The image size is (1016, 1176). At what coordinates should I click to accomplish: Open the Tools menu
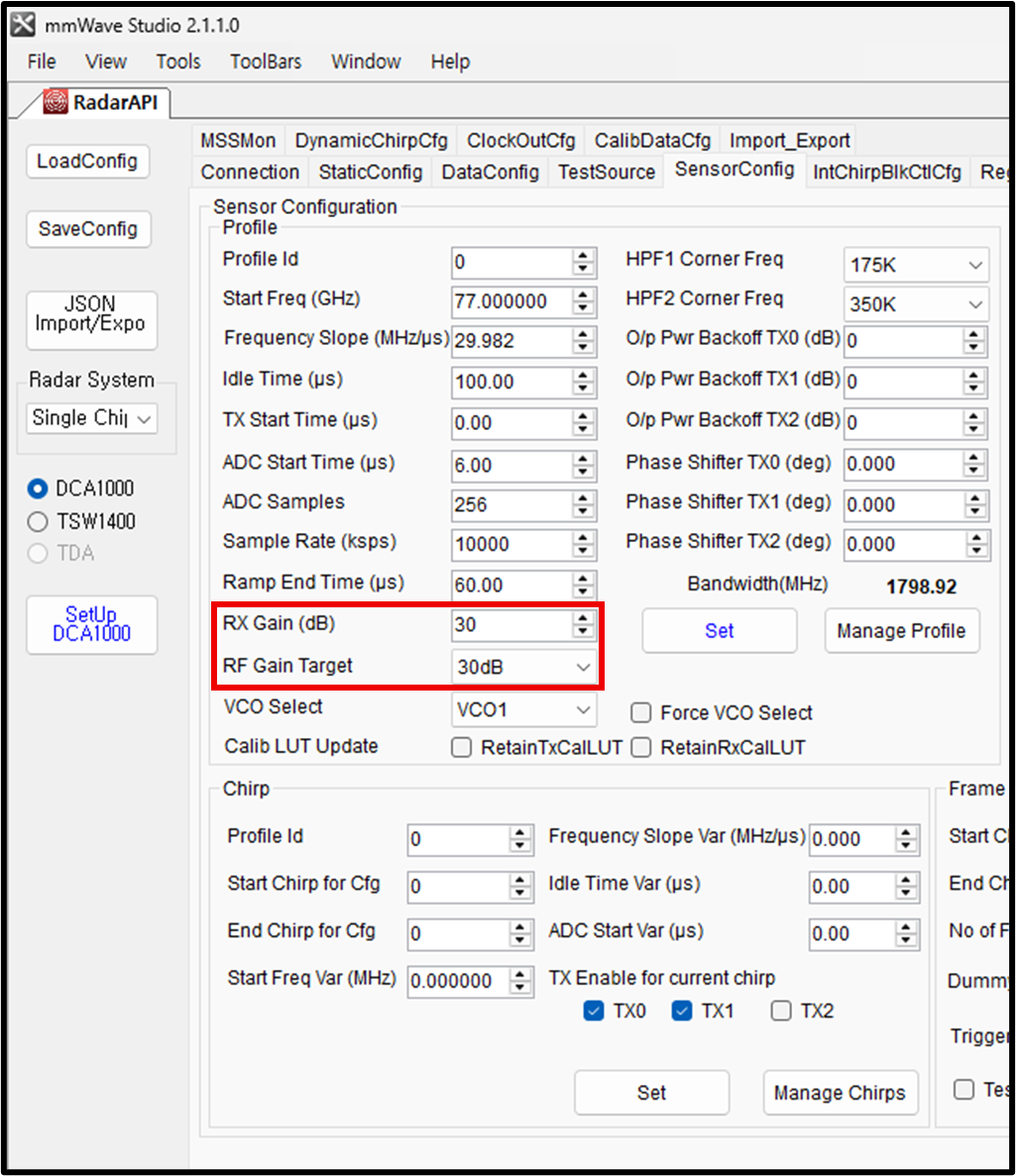pyautogui.click(x=177, y=61)
